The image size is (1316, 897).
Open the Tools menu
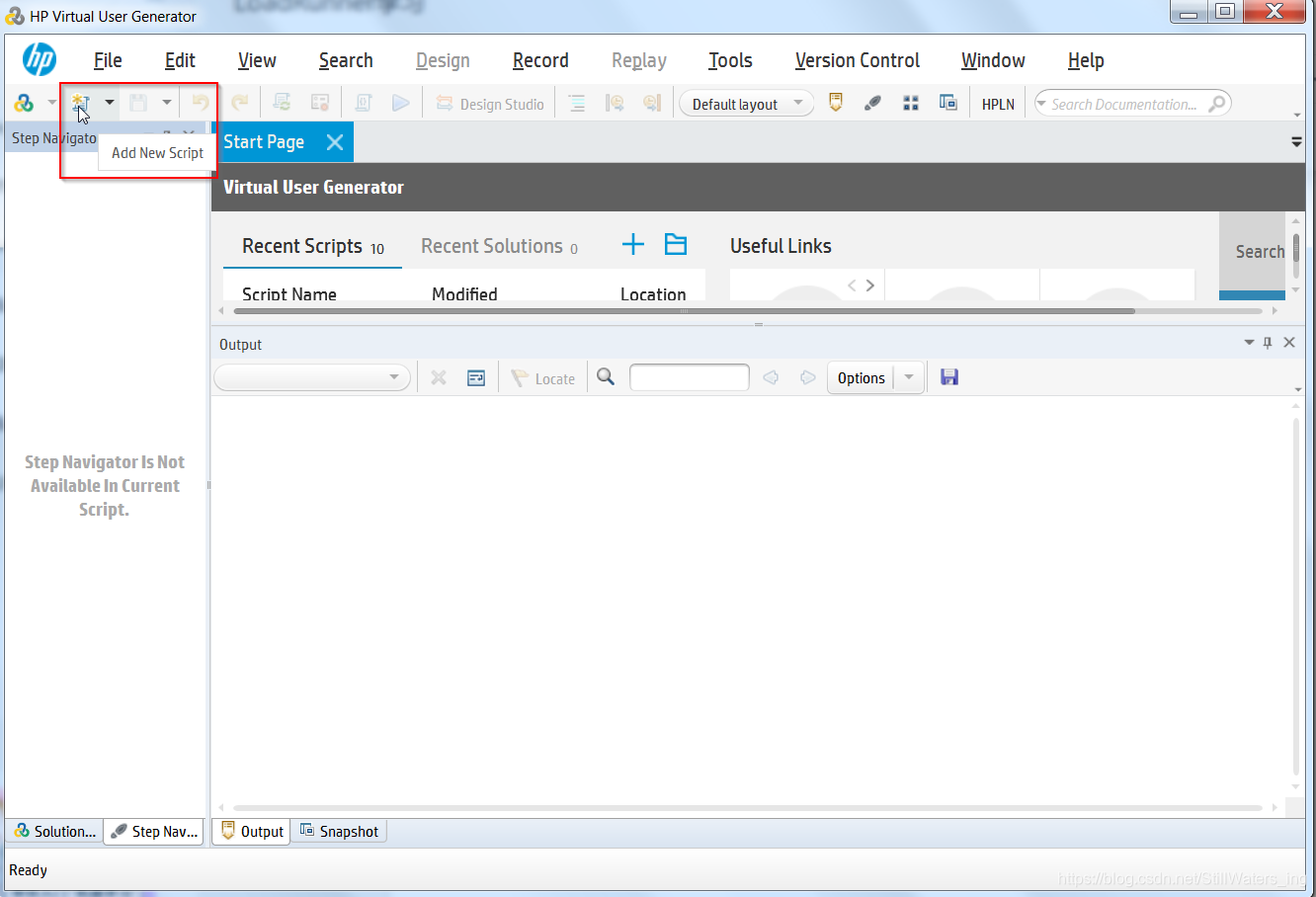[x=730, y=60]
